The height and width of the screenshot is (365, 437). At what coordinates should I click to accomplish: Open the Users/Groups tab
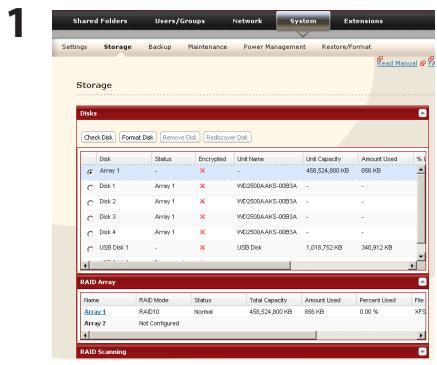(x=180, y=21)
